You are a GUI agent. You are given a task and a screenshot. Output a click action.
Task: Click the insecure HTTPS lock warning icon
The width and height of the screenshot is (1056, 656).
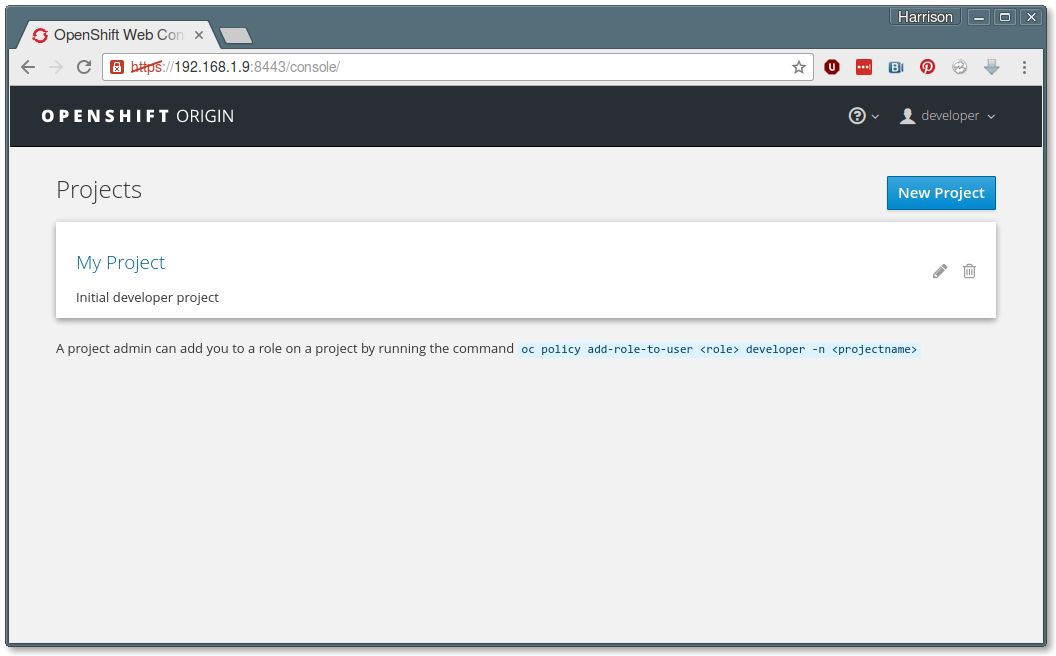pyautogui.click(x=117, y=67)
